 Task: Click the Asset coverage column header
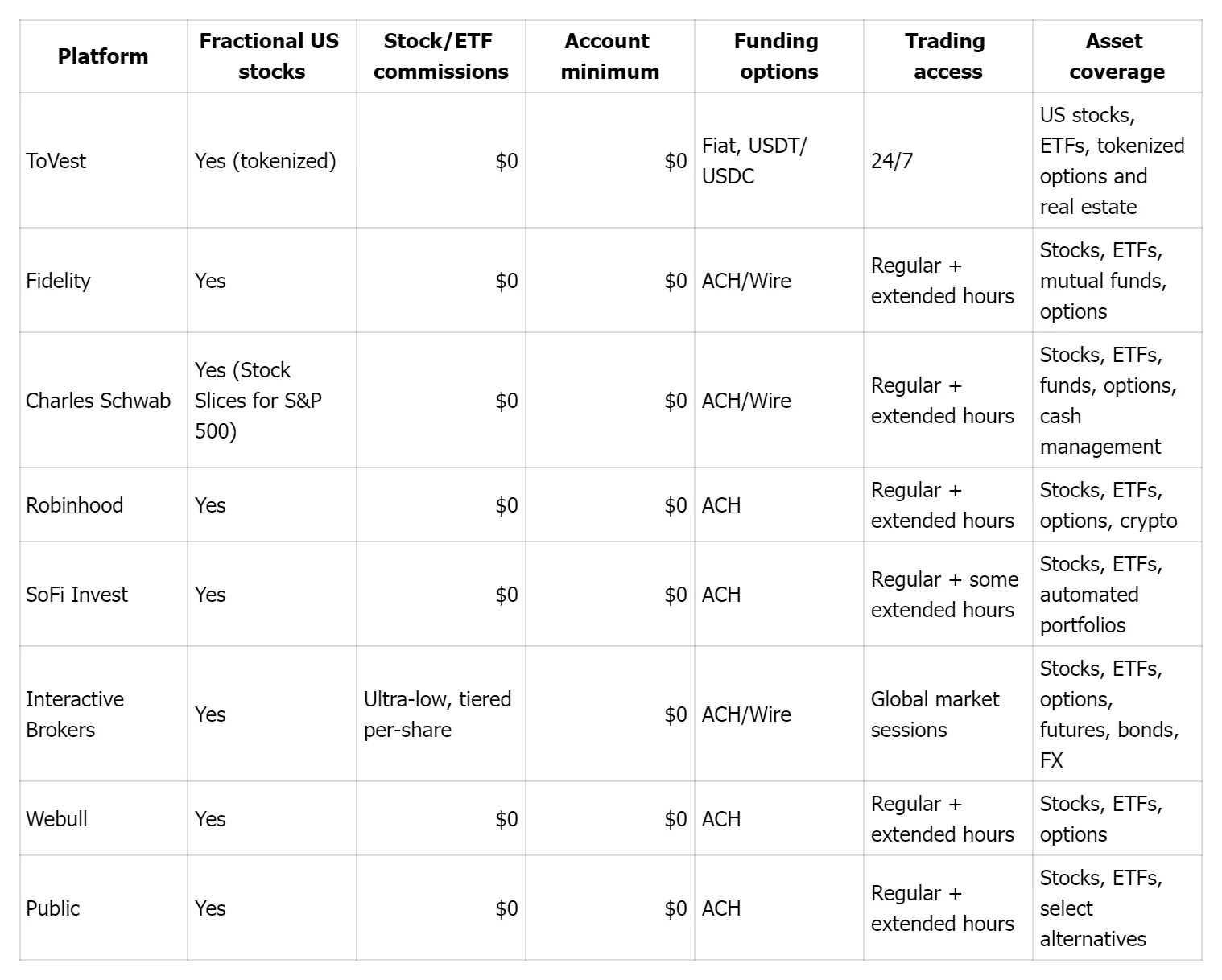pyautogui.click(x=1117, y=56)
